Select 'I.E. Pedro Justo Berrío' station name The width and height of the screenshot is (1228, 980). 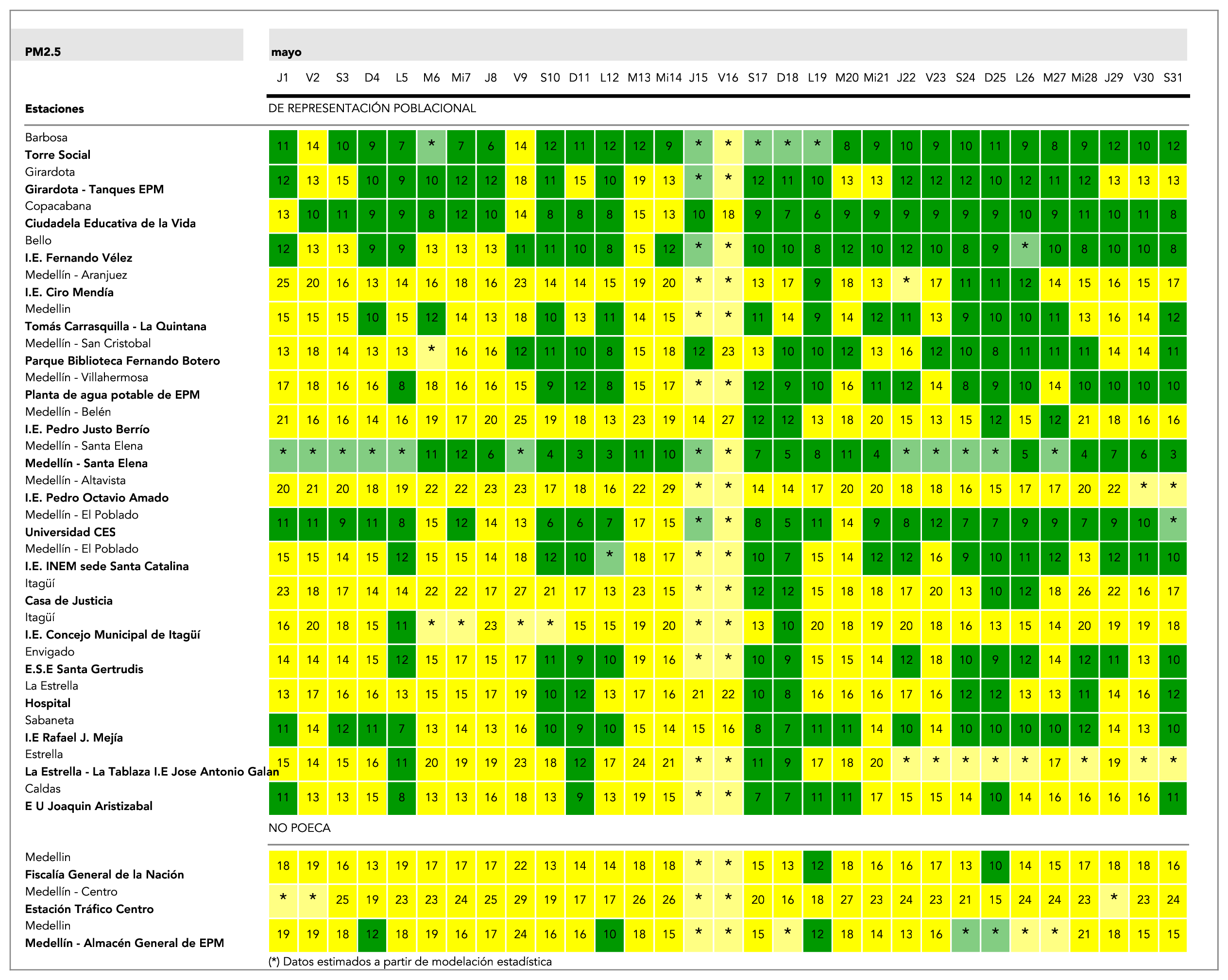click(x=87, y=429)
